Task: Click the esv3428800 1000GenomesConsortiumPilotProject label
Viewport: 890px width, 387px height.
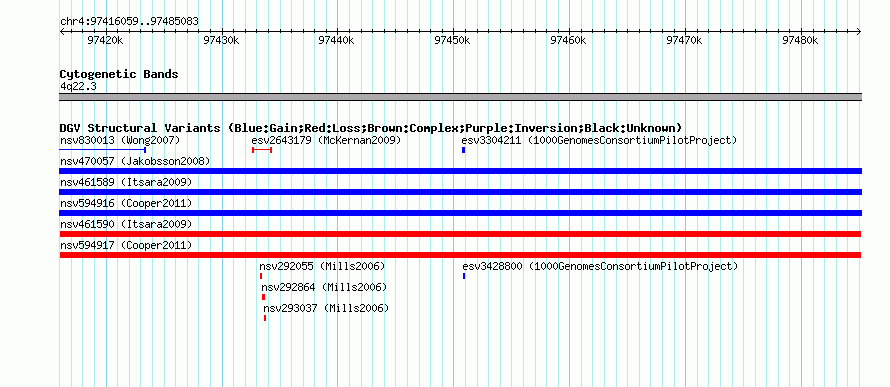Action: pyautogui.click(x=601, y=266)
